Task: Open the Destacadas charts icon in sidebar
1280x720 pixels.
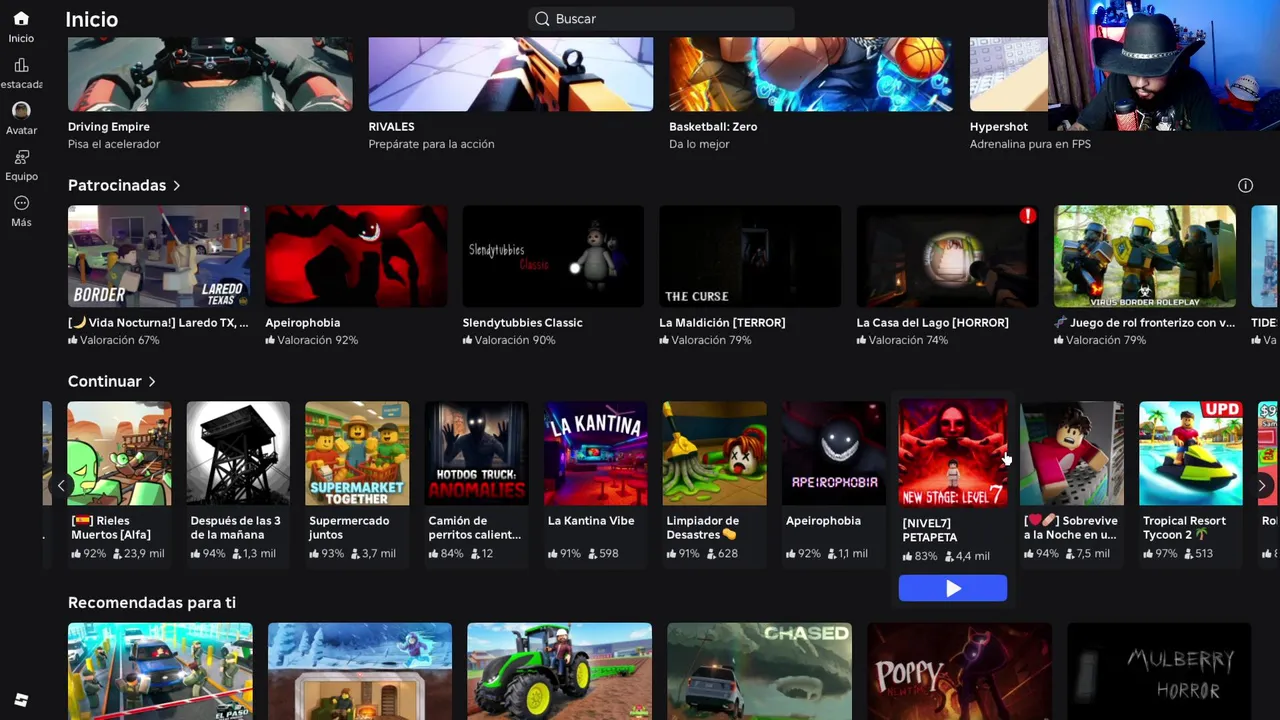Action: tap(21, 65)
